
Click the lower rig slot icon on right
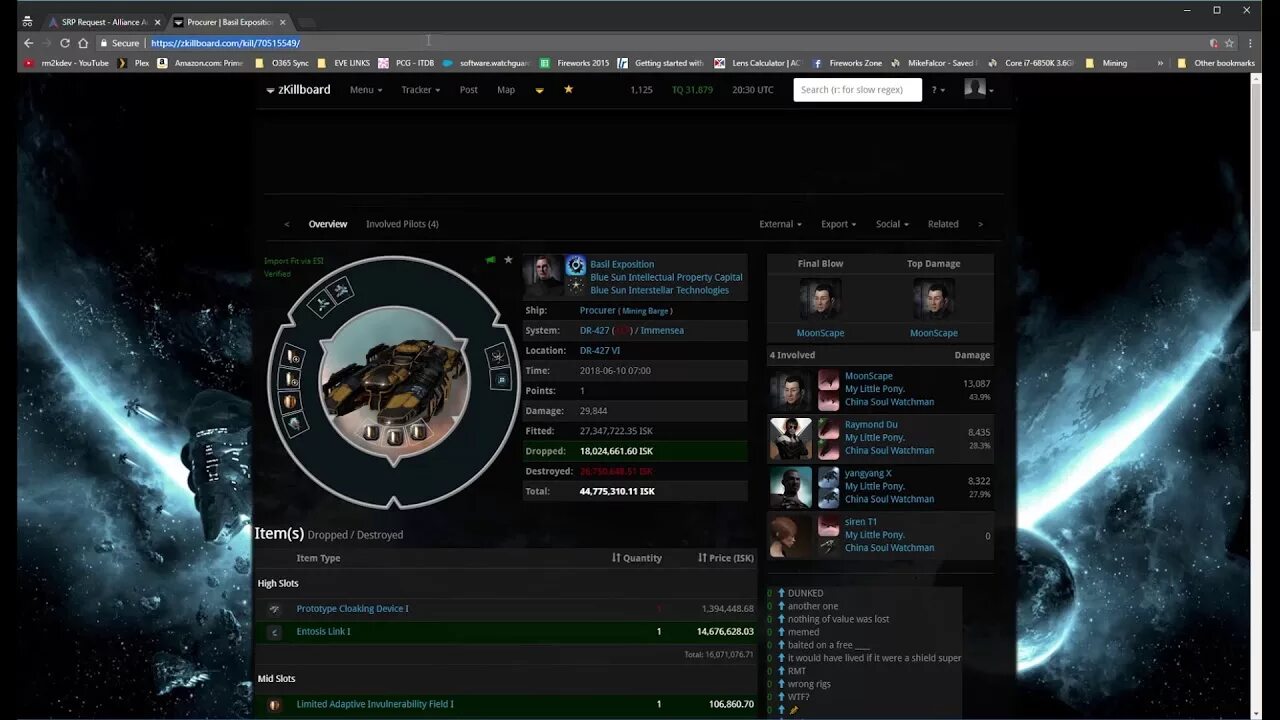pyautogui.click(x=501, y=380)
